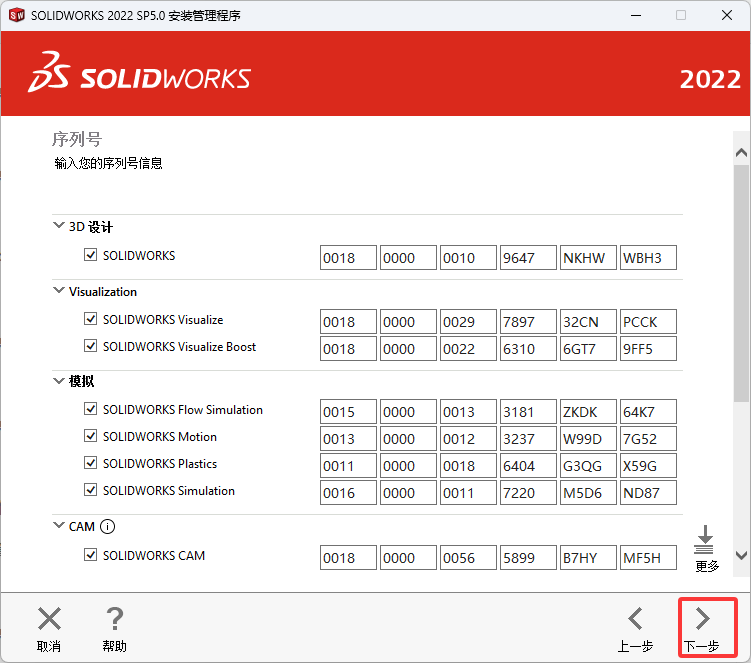Image resolution: width=751 pixels, height=663 pixels.
Task: Collapse the CAM section
Action: [x=58, y=525]
